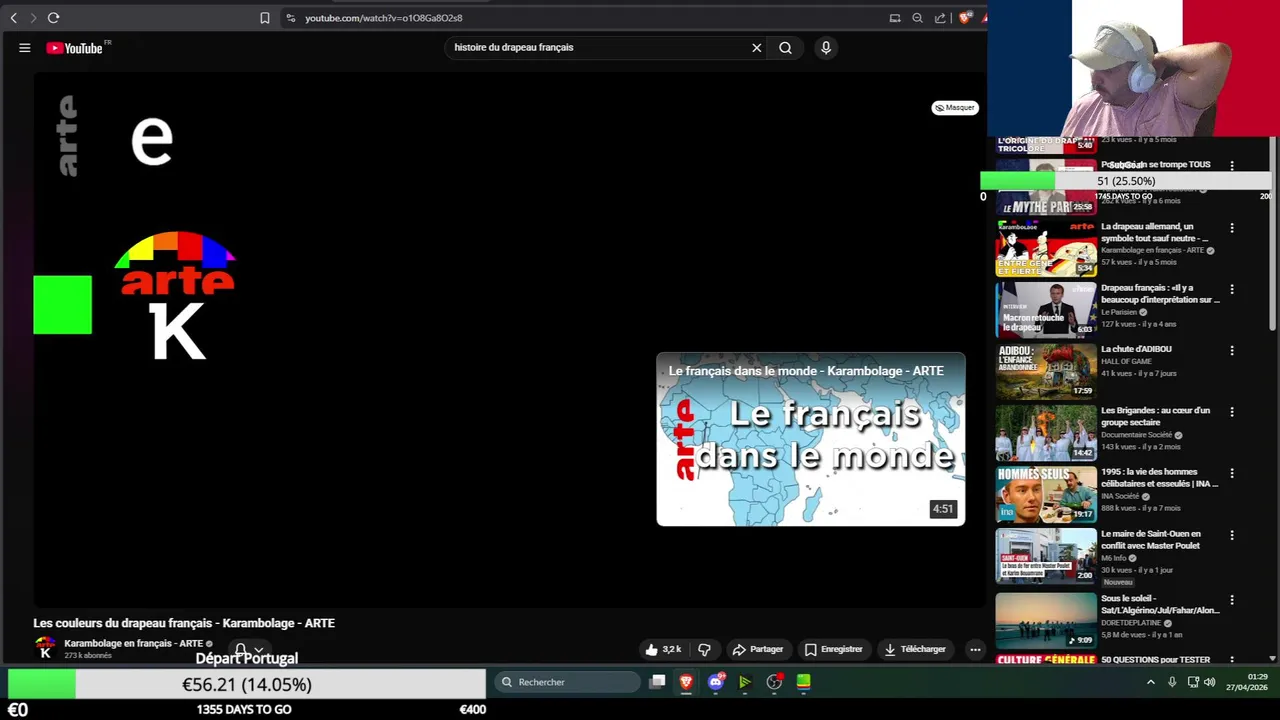Open the circular app with red badge in taskbar
Image resolution: width=1280 pixels, height=720 pixels.
[x=774, y=682]
